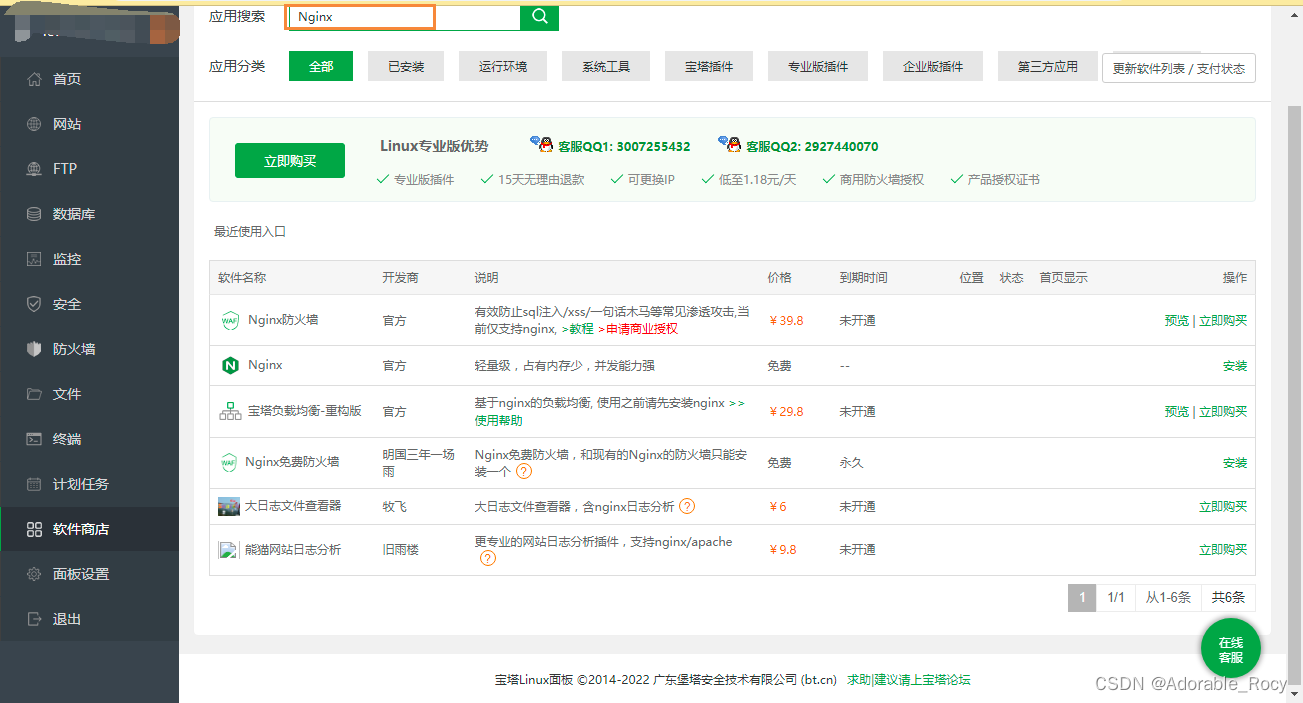Click the green search magnifier button
The image size is (1303, 703).
tap(539, 17)
